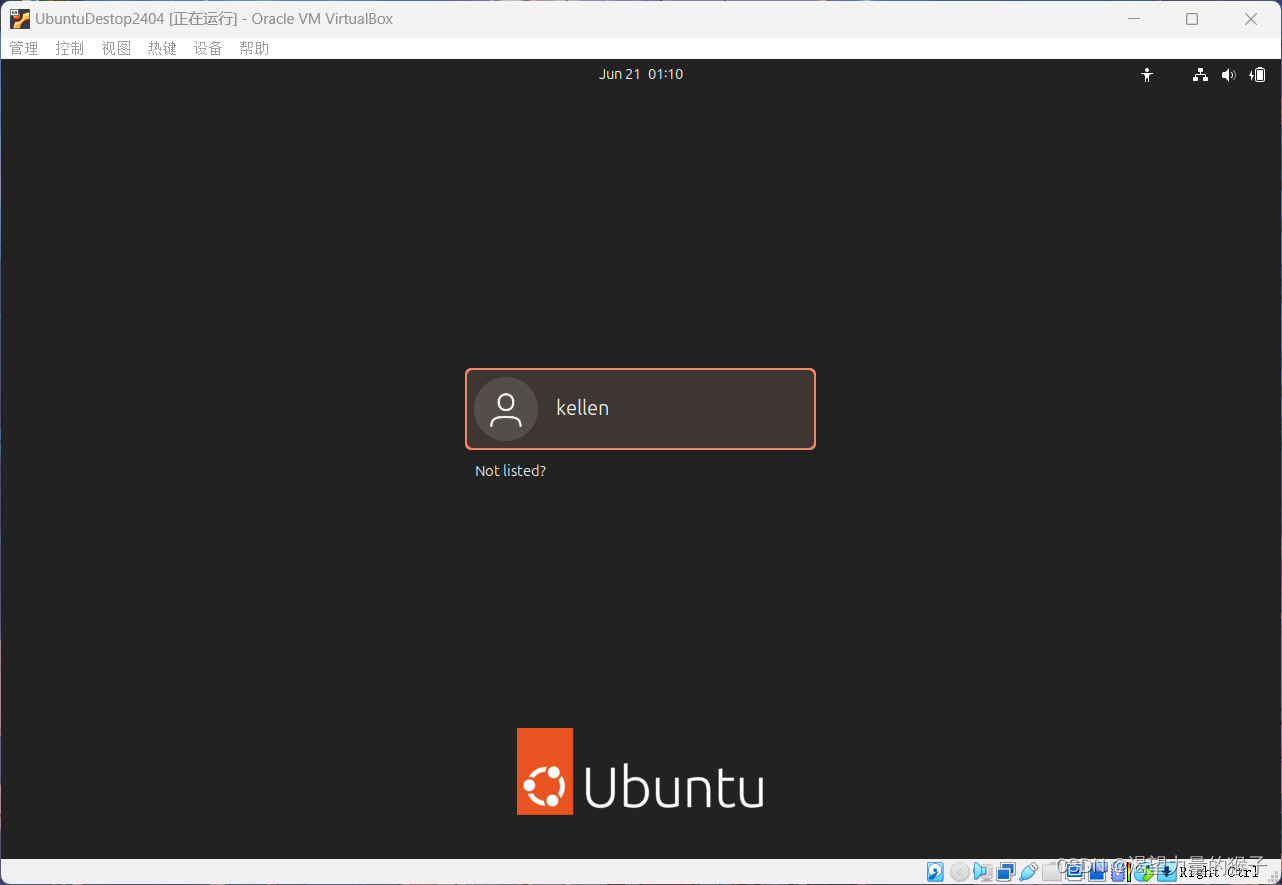Click the hard disk activity icon in VirtualBox status bar
The height and width of the screenshot is (885, 1282).
coord(935,872)
